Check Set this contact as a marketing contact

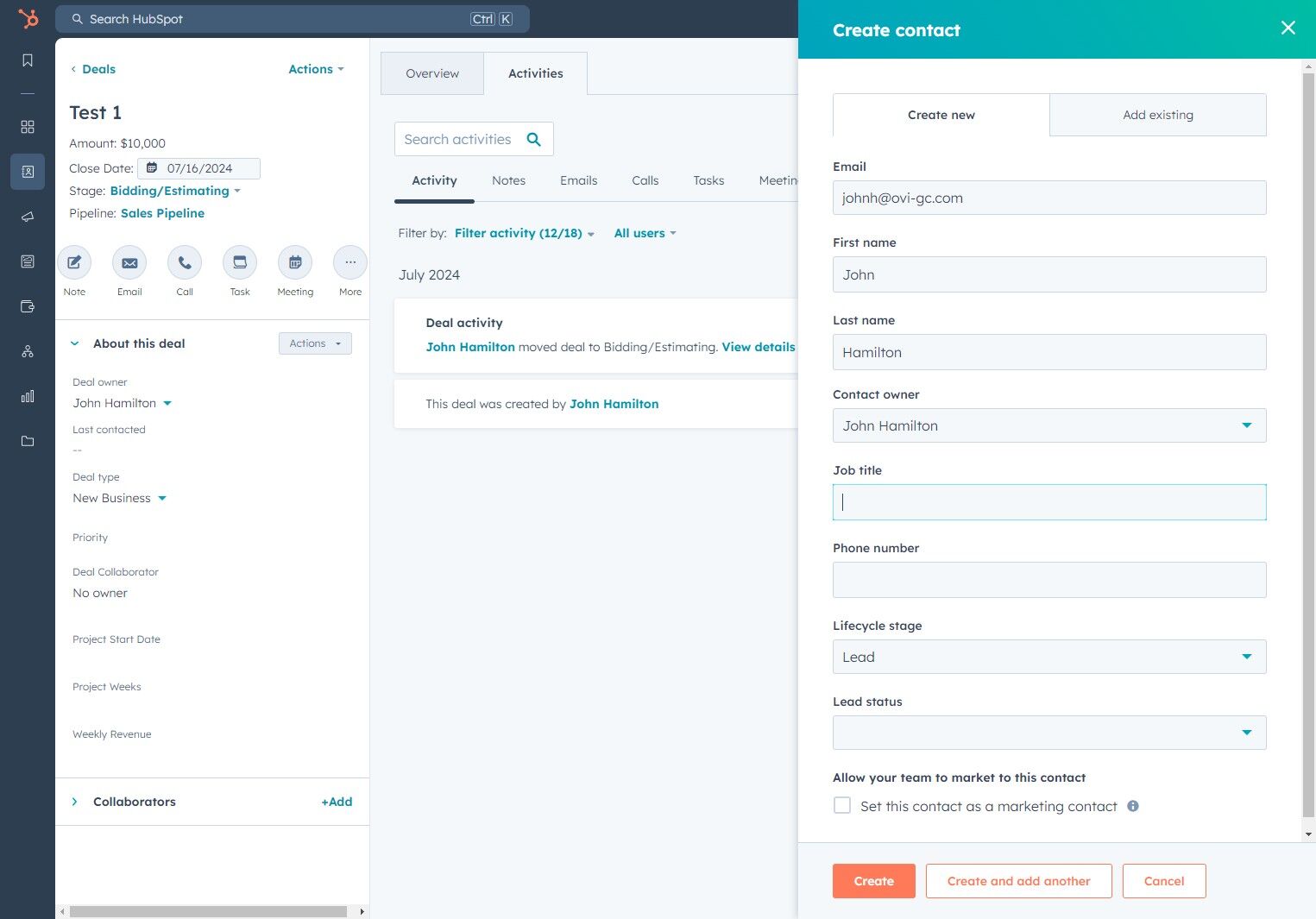pos(842,806)
